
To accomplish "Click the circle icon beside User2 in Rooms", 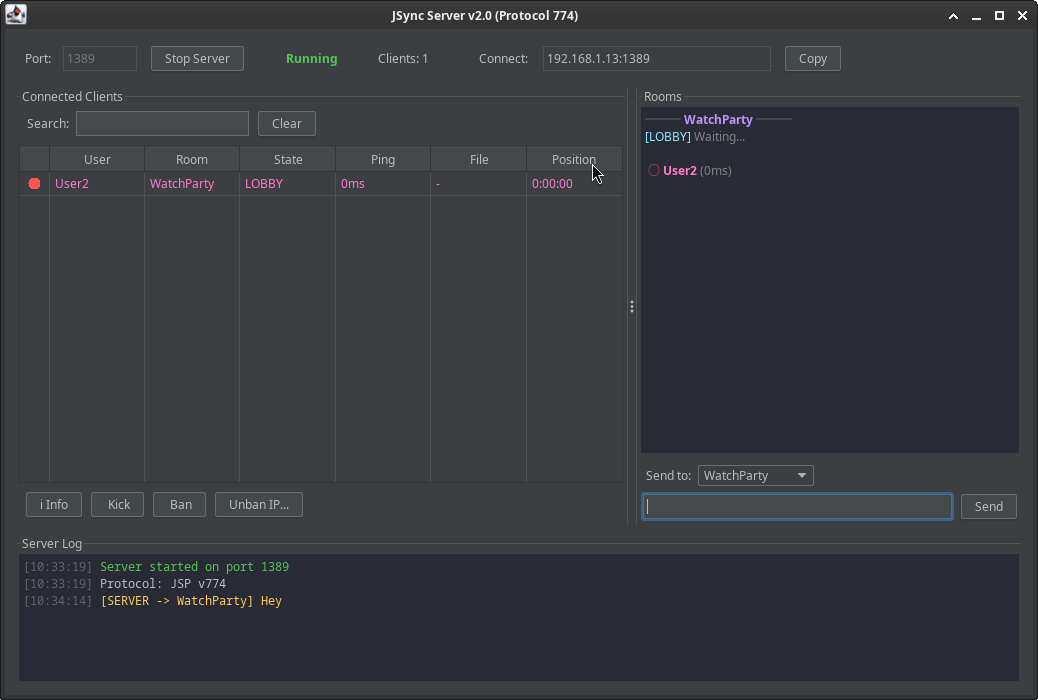I will (x=653, y=170).
